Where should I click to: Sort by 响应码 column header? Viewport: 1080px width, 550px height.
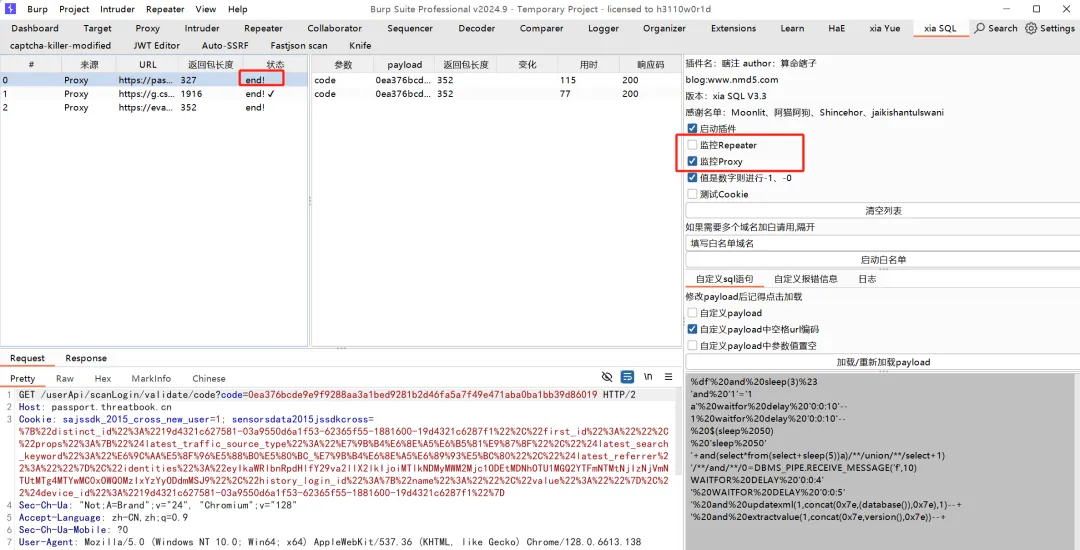click(x=650, y=64)
